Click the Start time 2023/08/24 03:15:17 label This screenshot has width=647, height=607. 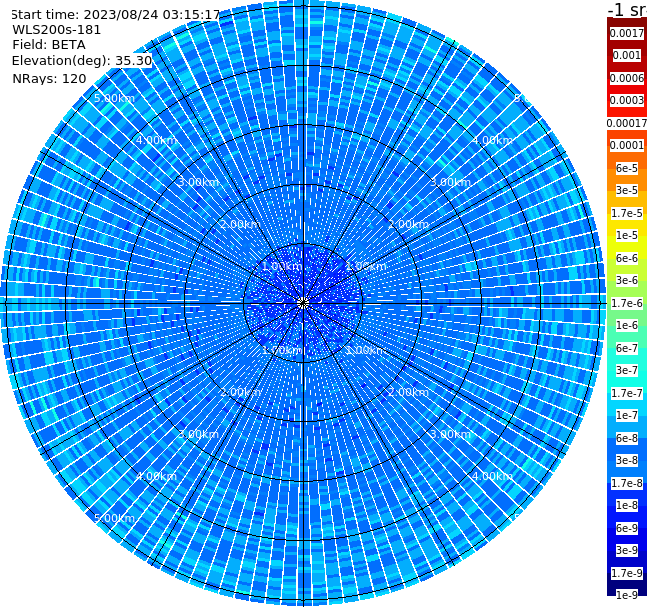116,14
